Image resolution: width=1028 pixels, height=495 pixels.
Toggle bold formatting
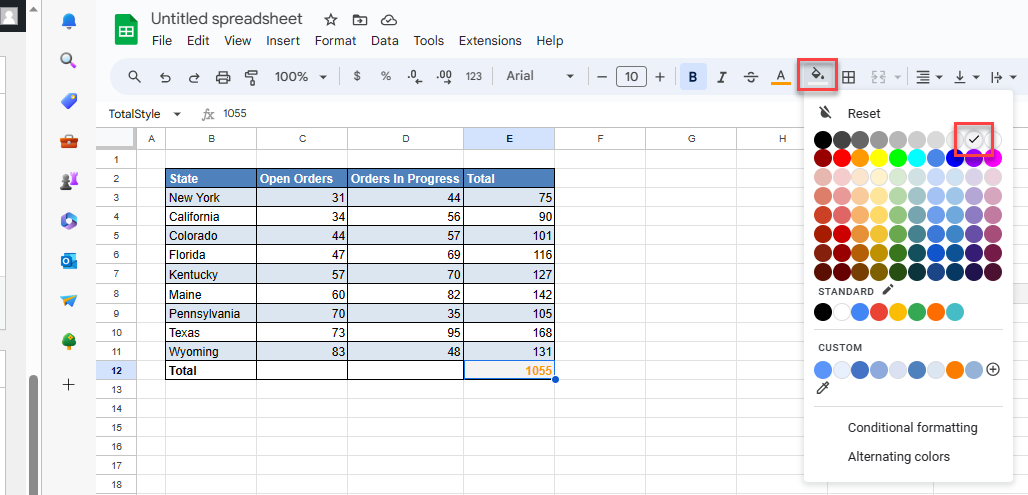click(x=692, y=77)
